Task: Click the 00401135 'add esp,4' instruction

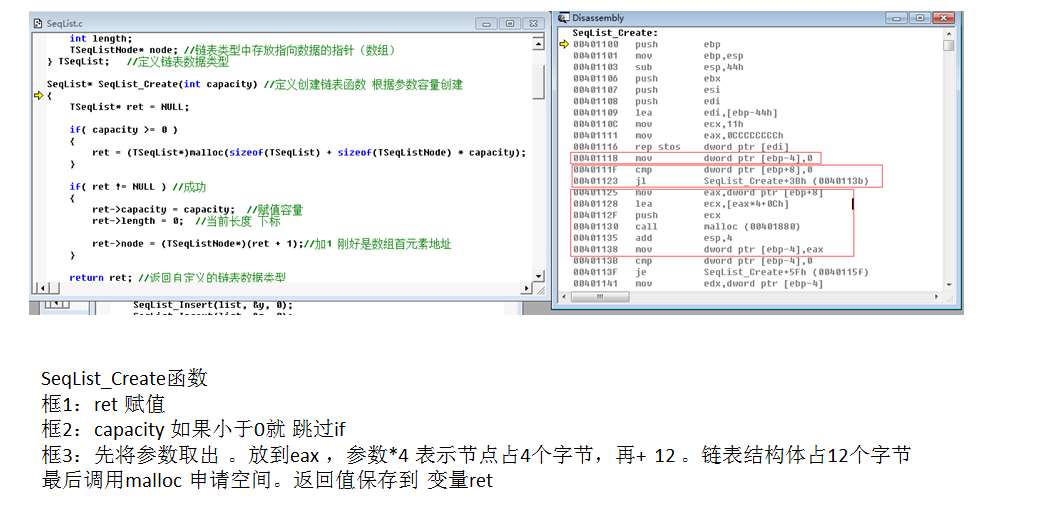Action: tap(655, 238)
